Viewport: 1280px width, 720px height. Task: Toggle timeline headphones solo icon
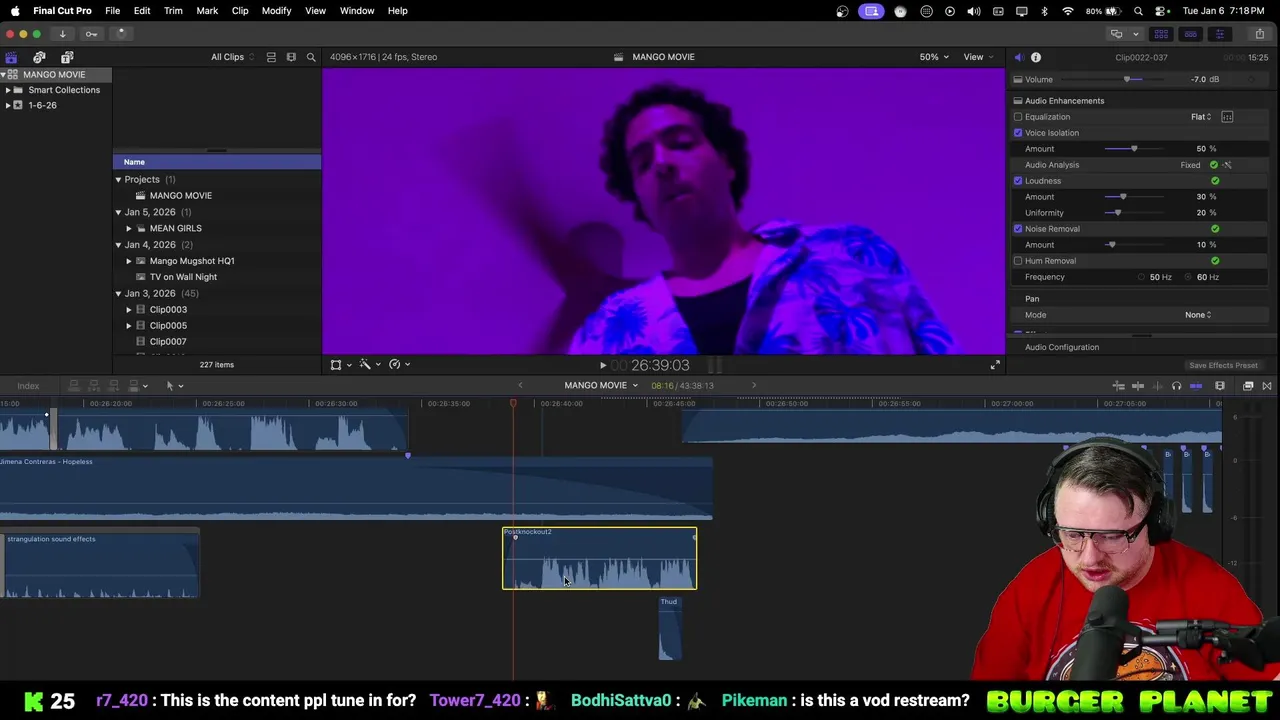(x=1176, y=386)
